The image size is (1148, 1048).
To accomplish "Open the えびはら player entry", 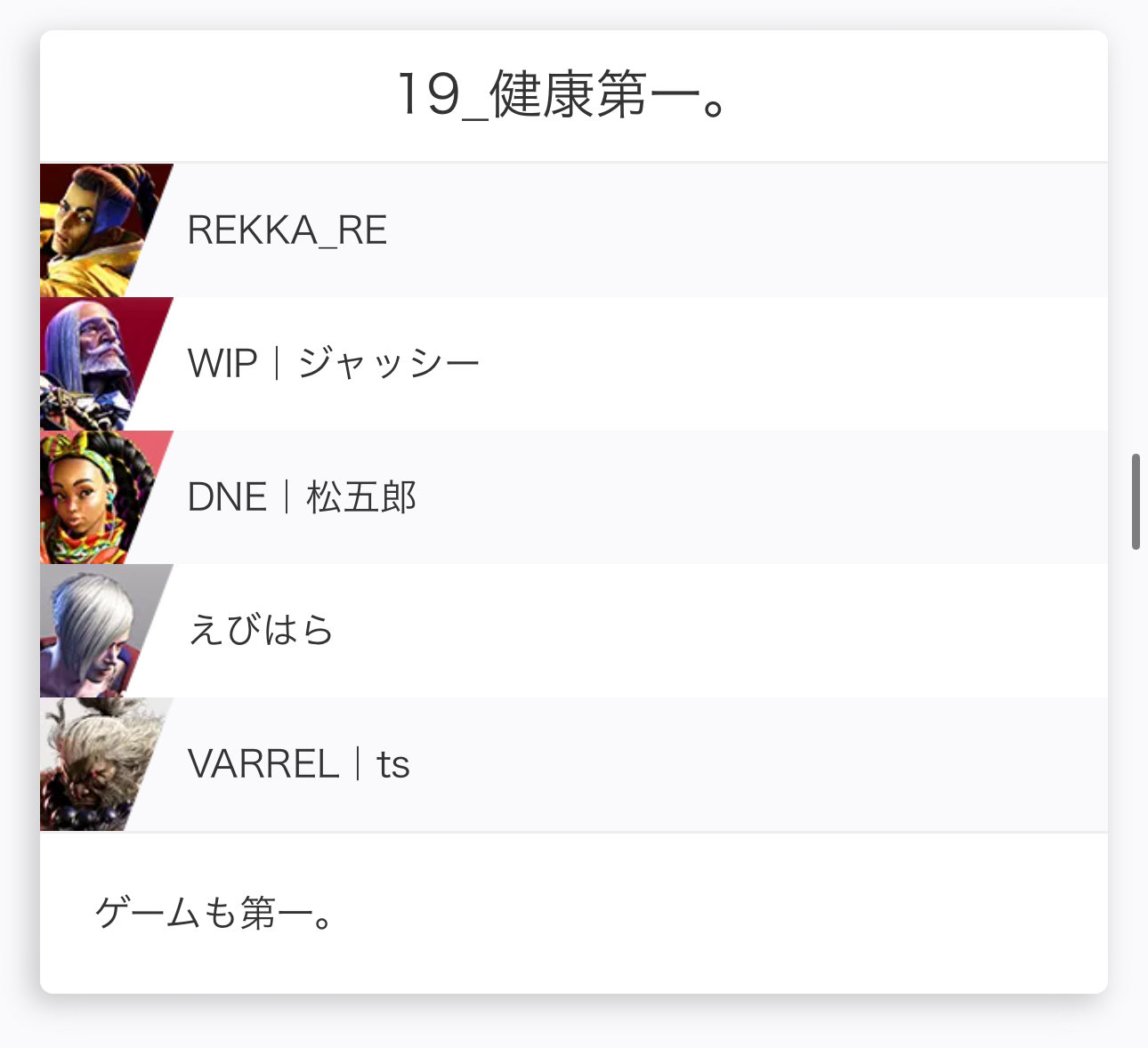I will click(x=261, y=631).
